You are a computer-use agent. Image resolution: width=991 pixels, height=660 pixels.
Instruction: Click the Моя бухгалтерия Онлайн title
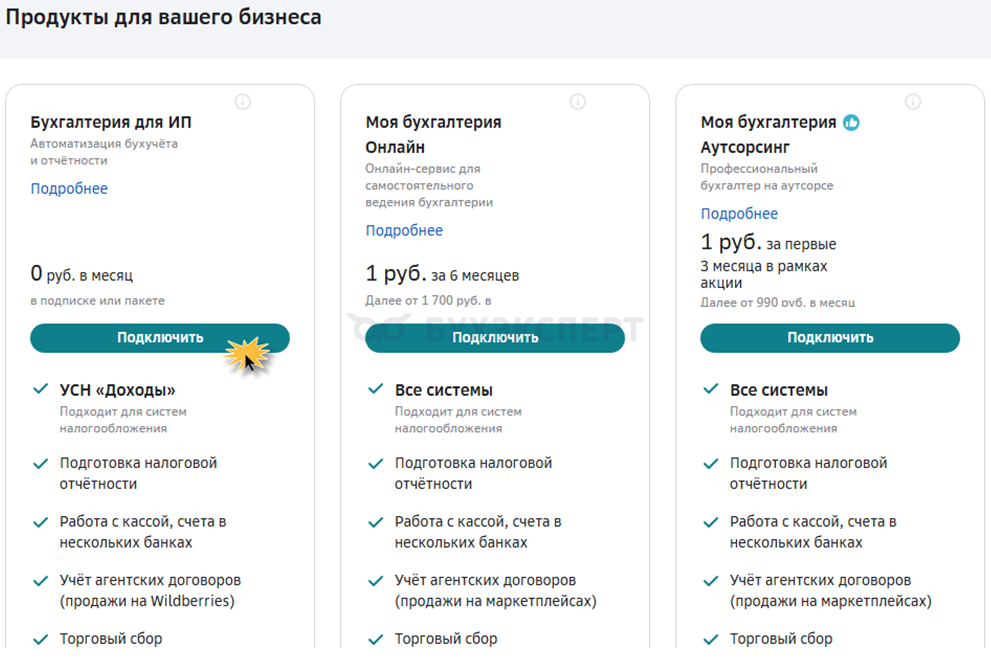433,134
